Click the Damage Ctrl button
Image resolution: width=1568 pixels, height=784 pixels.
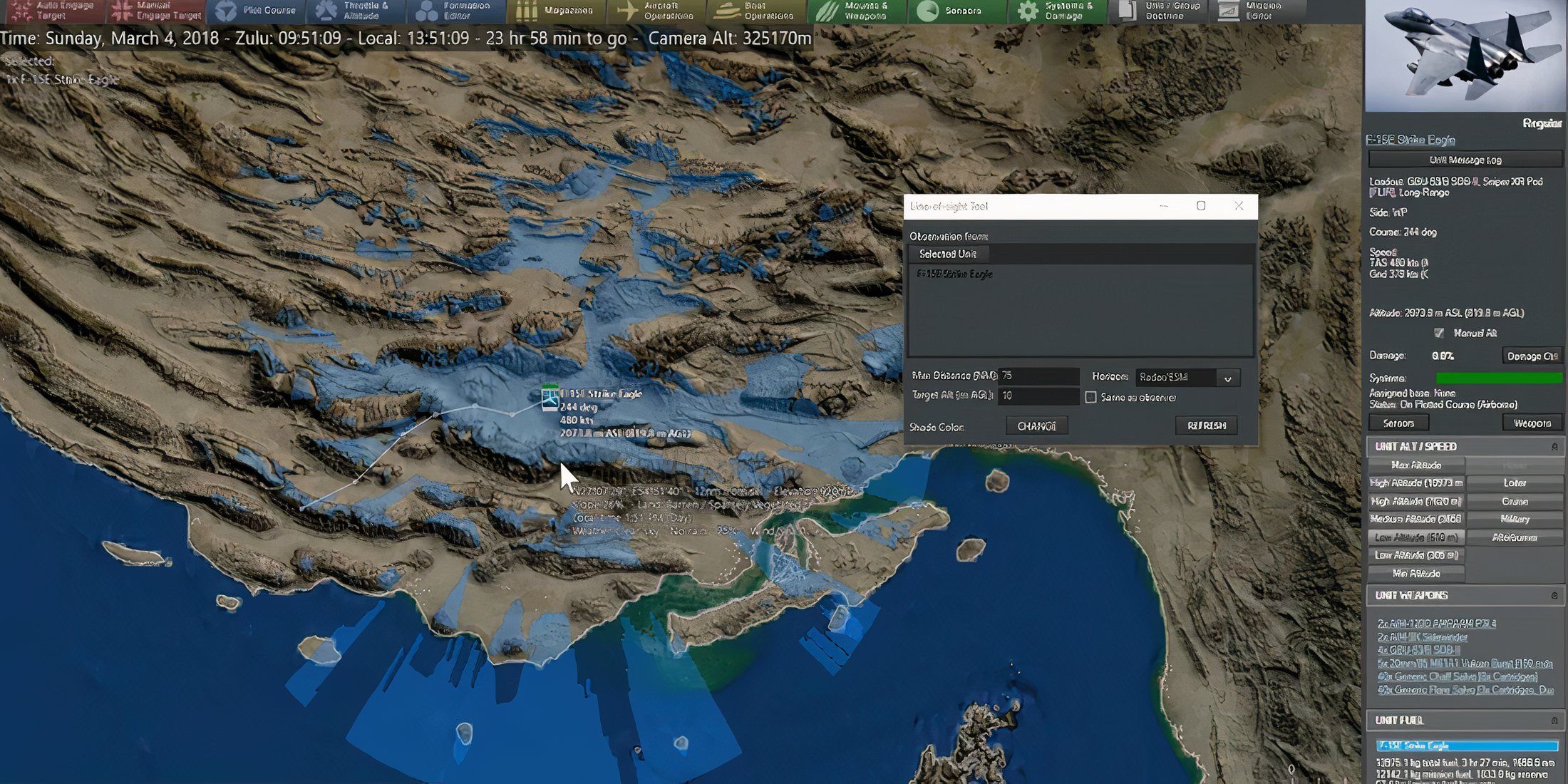tap(1532, 356)
